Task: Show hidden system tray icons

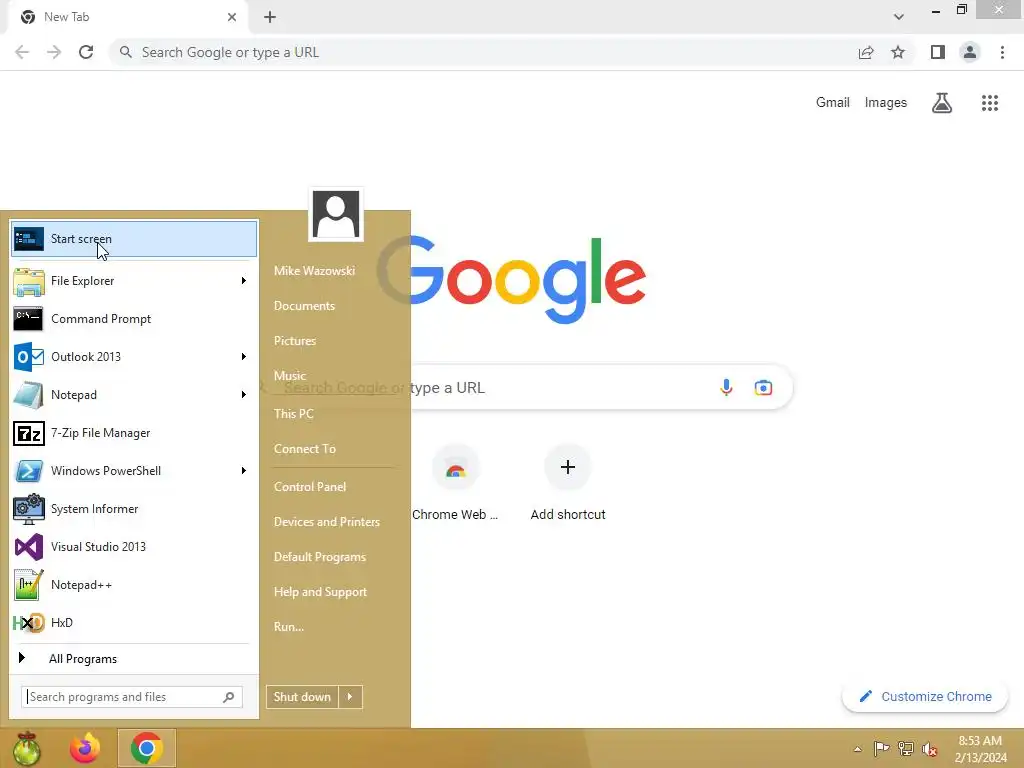Action: pos(857,749)
